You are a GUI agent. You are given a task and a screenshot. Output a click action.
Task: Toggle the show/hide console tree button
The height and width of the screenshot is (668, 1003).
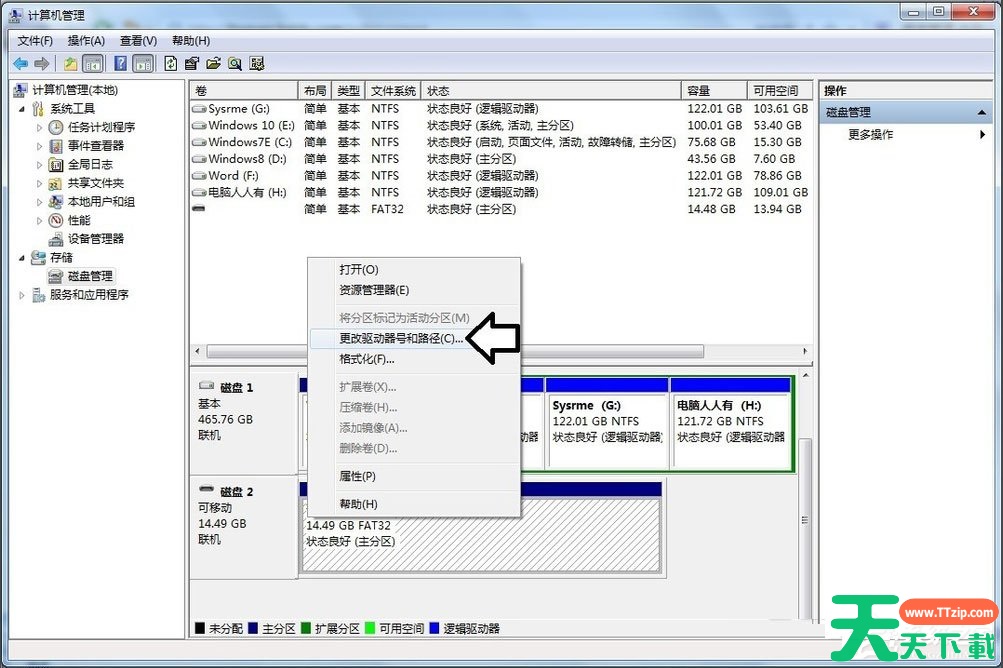click(93, 64)
